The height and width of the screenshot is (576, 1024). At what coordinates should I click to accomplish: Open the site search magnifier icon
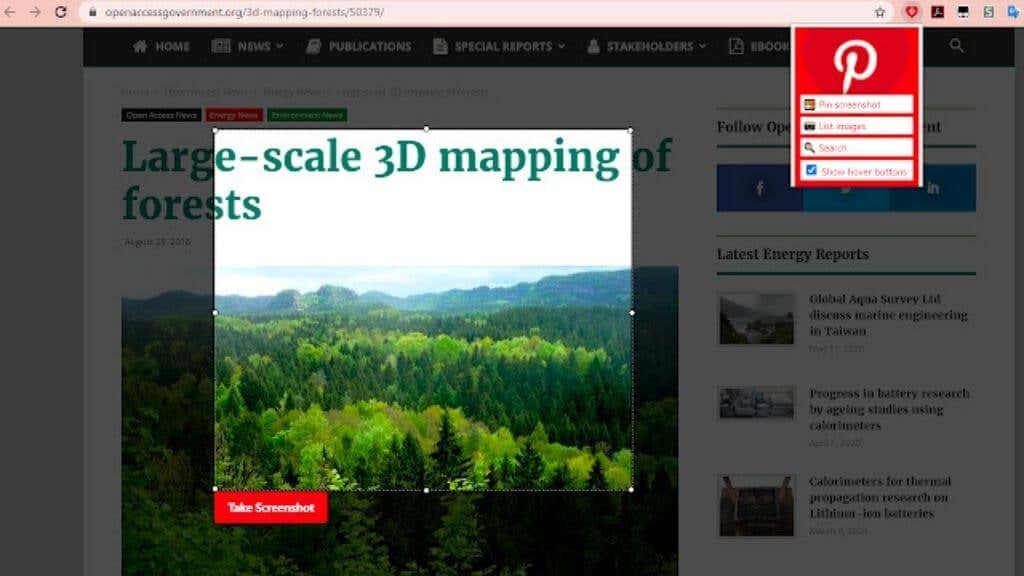pyautogui.click(x=956, y=45)
